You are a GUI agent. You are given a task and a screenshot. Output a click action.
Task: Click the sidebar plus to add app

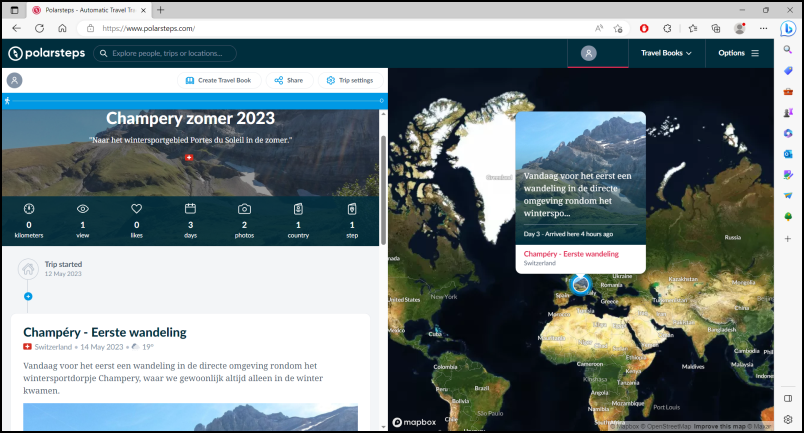pos(788,239)
